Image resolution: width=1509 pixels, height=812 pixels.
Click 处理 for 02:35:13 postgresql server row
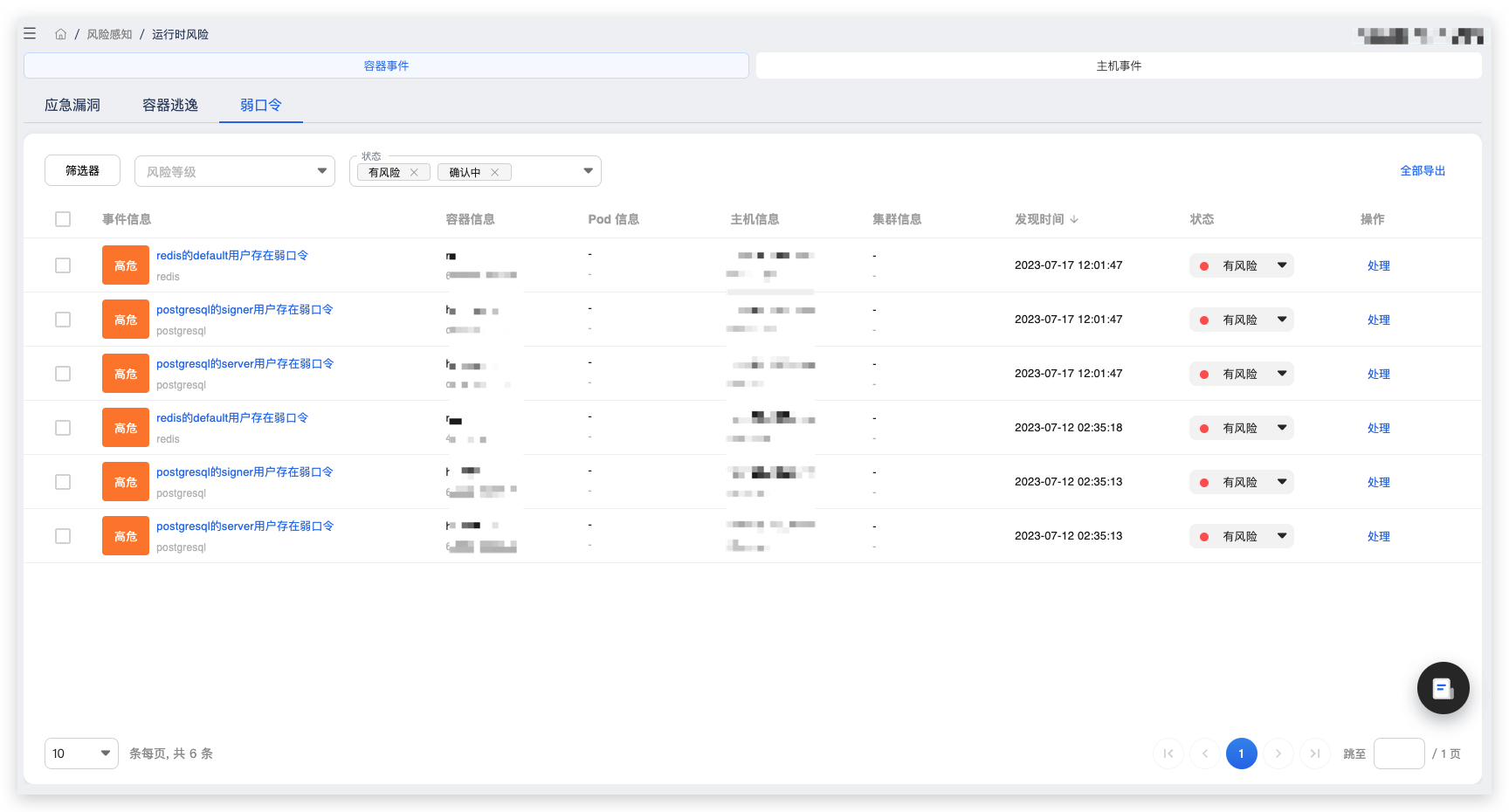(1378, 536)
